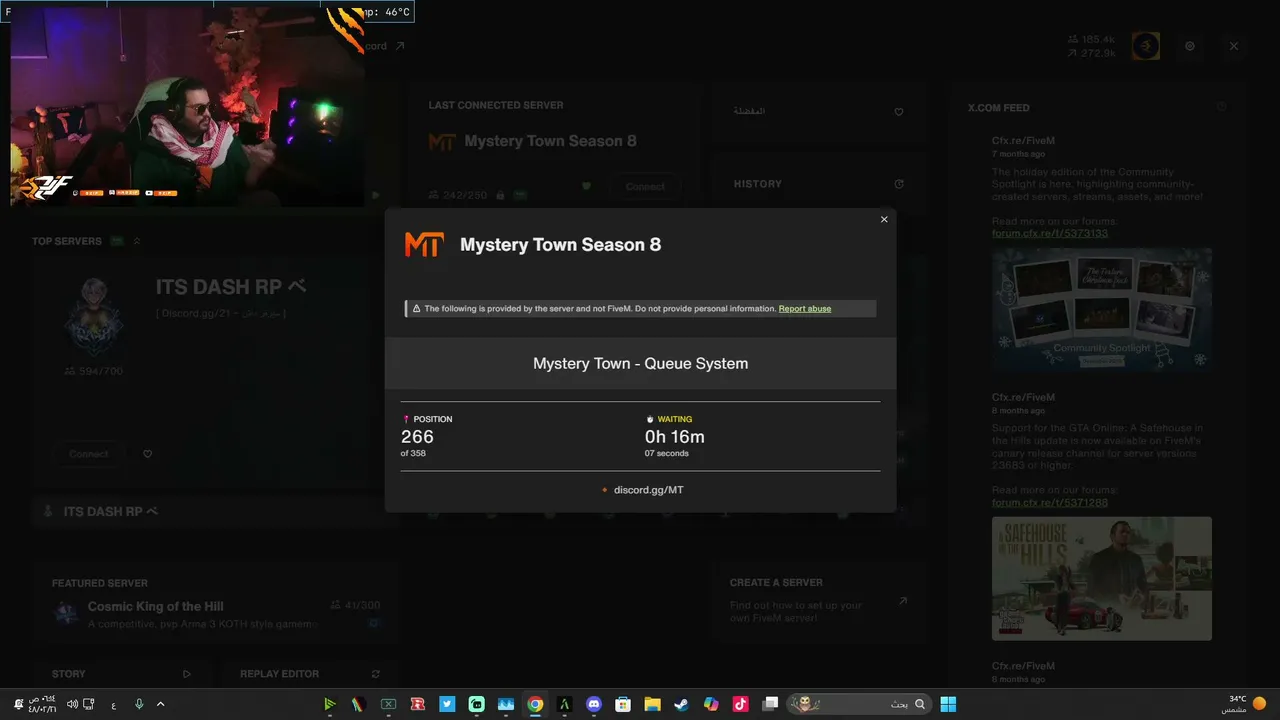Open Copilot from the taskbar
The width and height of the screenshot is (1280, 720).
711,704
